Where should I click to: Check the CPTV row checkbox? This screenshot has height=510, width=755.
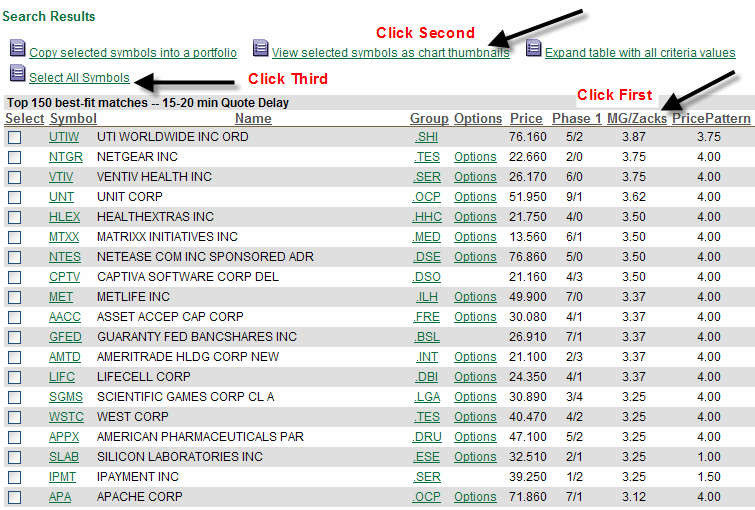14,277
